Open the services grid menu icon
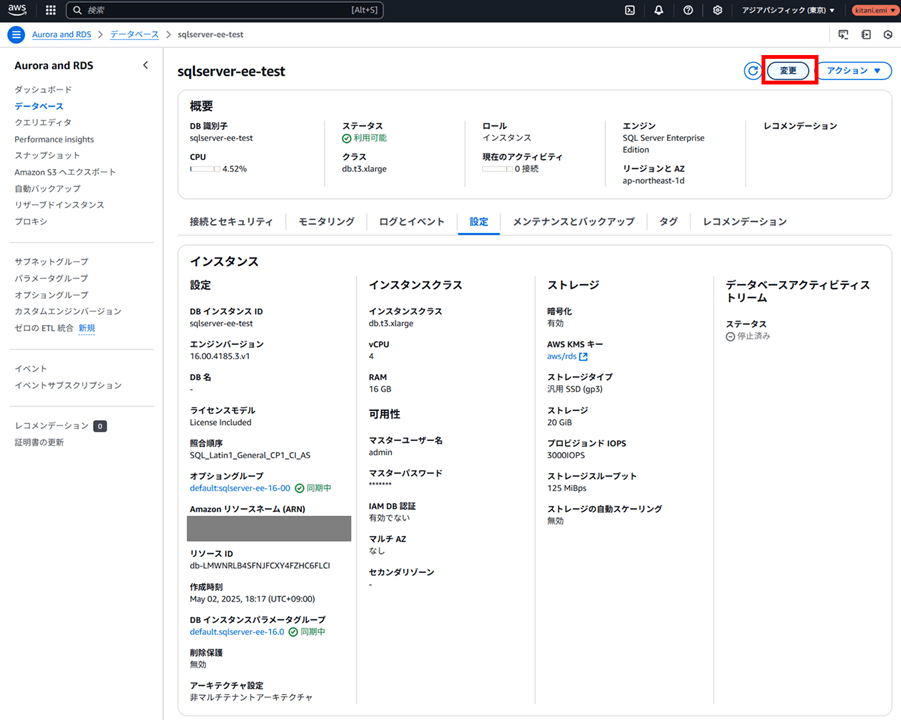 pos(51,10)
